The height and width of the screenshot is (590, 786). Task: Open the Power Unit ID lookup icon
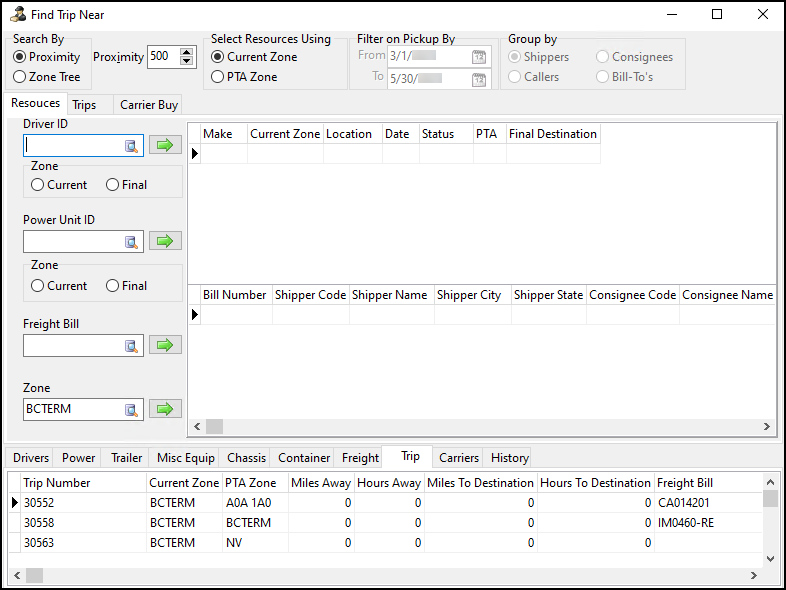pyautogui.click(x=131, y=242)
